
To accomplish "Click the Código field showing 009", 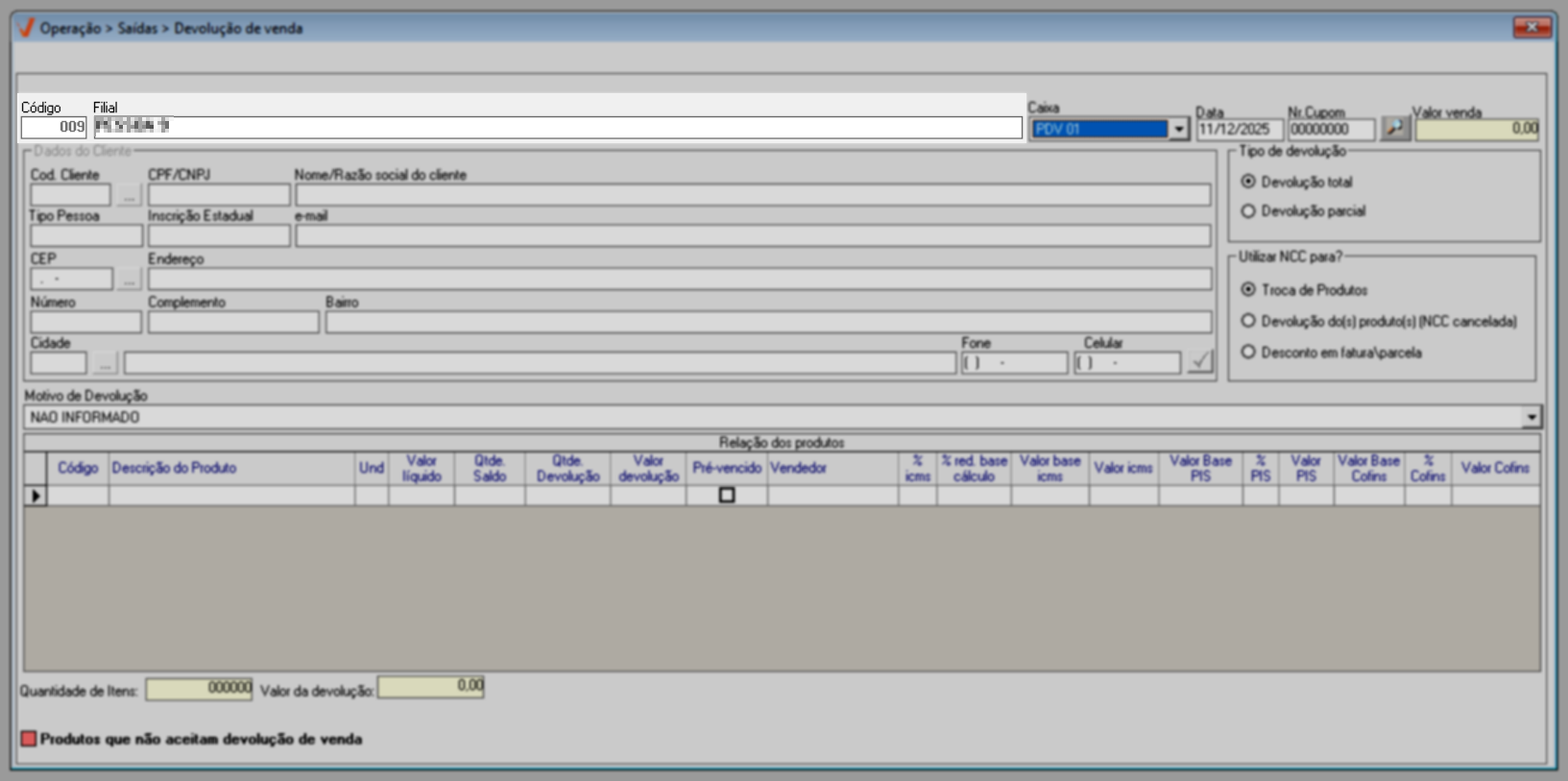I will 54,127.
